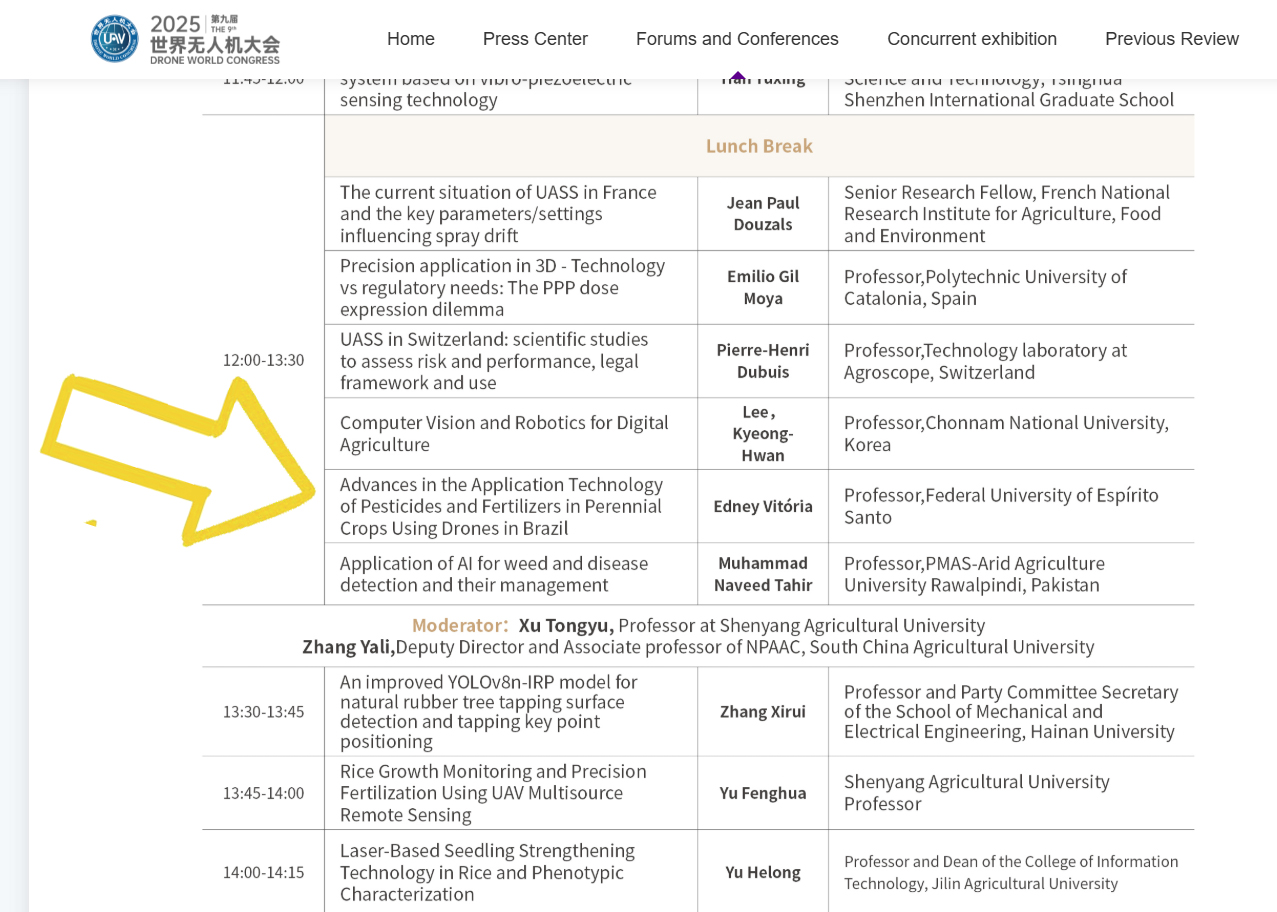Click the 14:00-14:15 time slot

click(263, 872)
